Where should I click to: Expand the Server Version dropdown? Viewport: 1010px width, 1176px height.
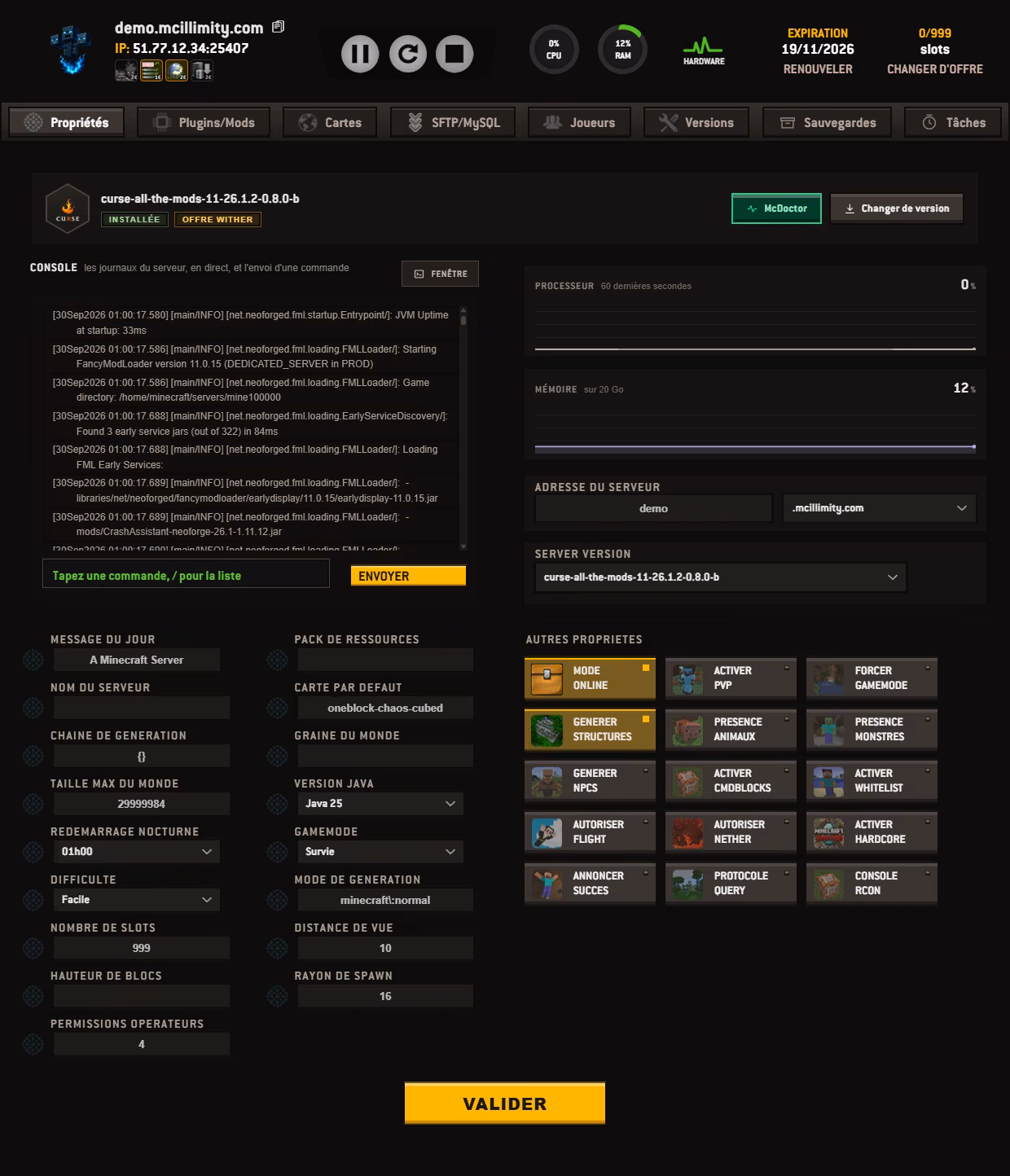(x=721, y=577)
